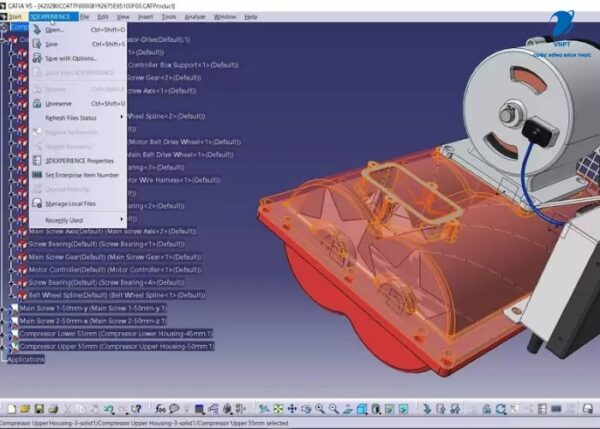Open the Help menu
The width and height of the screenshot is (600, 429).
tap(251, 16)
